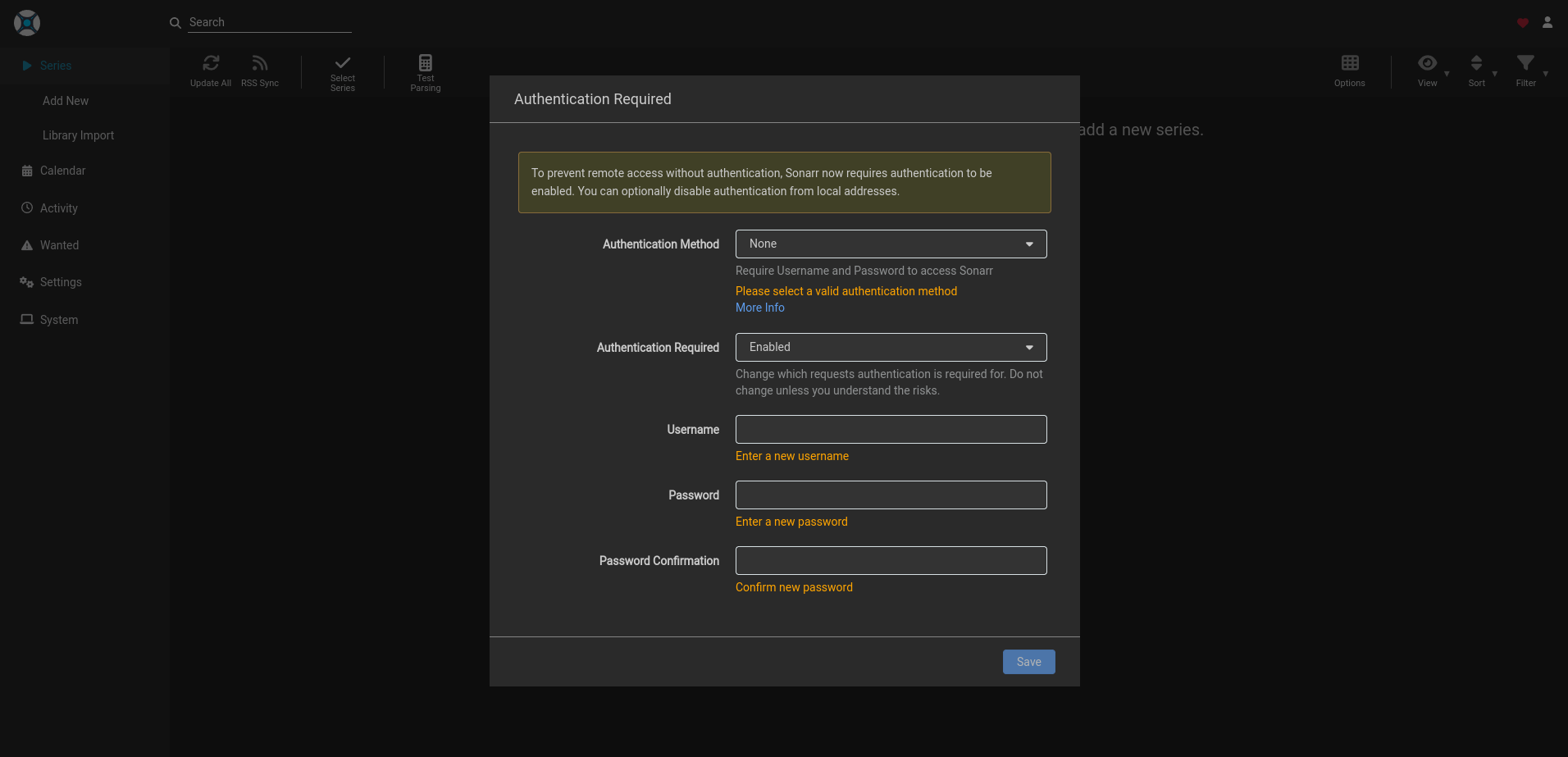1568x757 pixels.
Task: Click 'Require Username and Password to access Sonarr' text
Action: coord(864,271)
